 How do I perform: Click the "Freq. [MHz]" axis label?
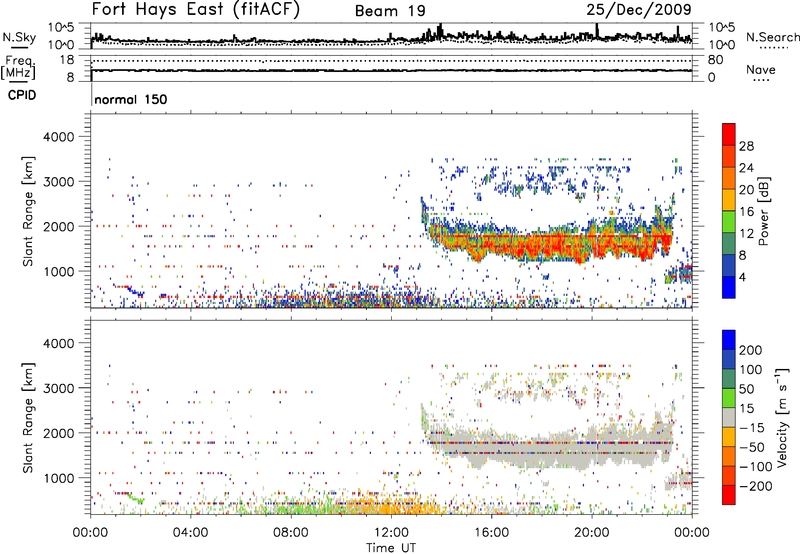[x=18, y=67]
